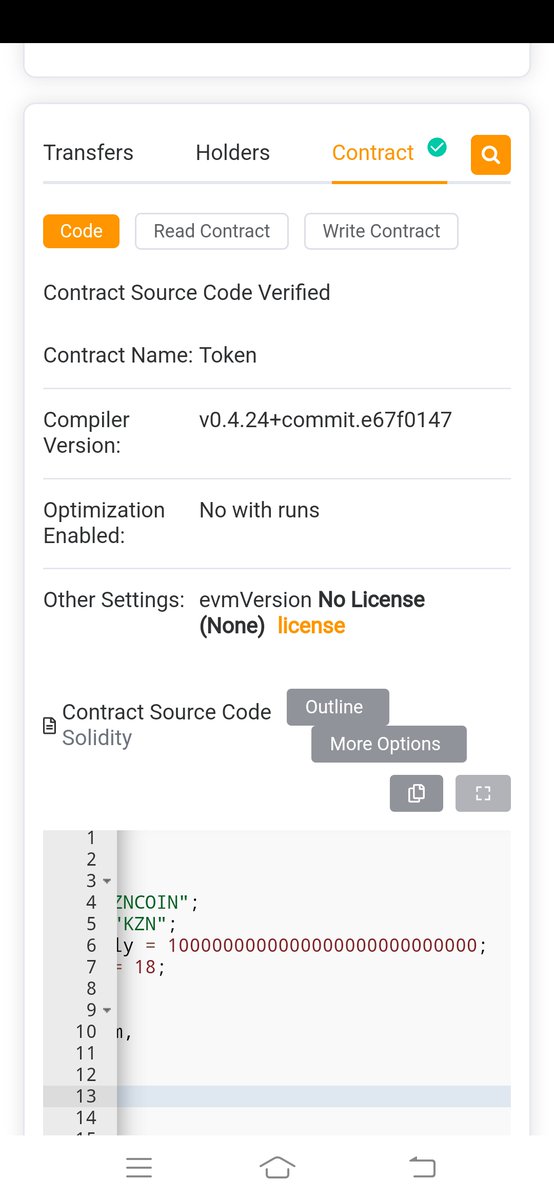Click the Contract Source Code Verified text

click(187, 293)
